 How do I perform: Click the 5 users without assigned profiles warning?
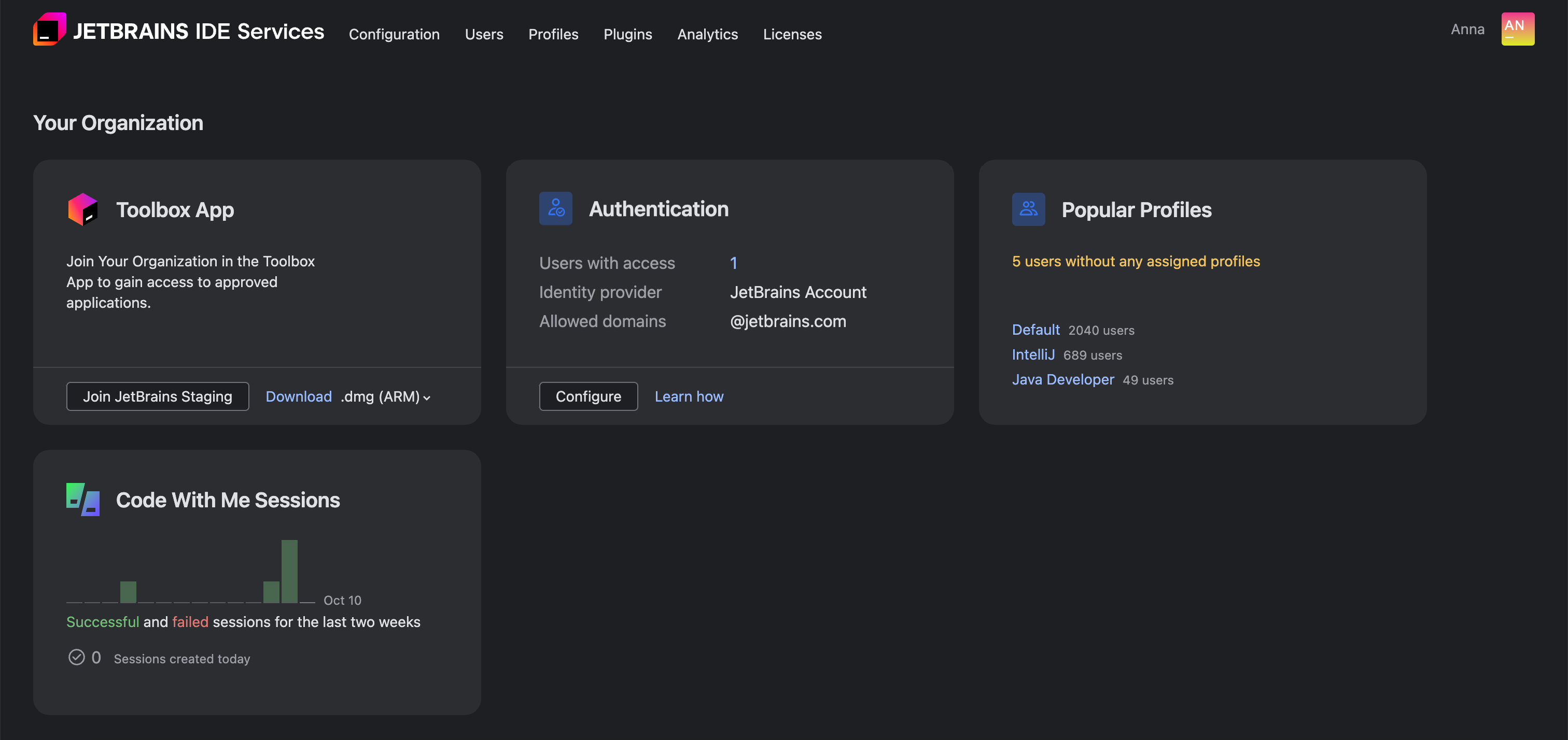[1136, 261]
